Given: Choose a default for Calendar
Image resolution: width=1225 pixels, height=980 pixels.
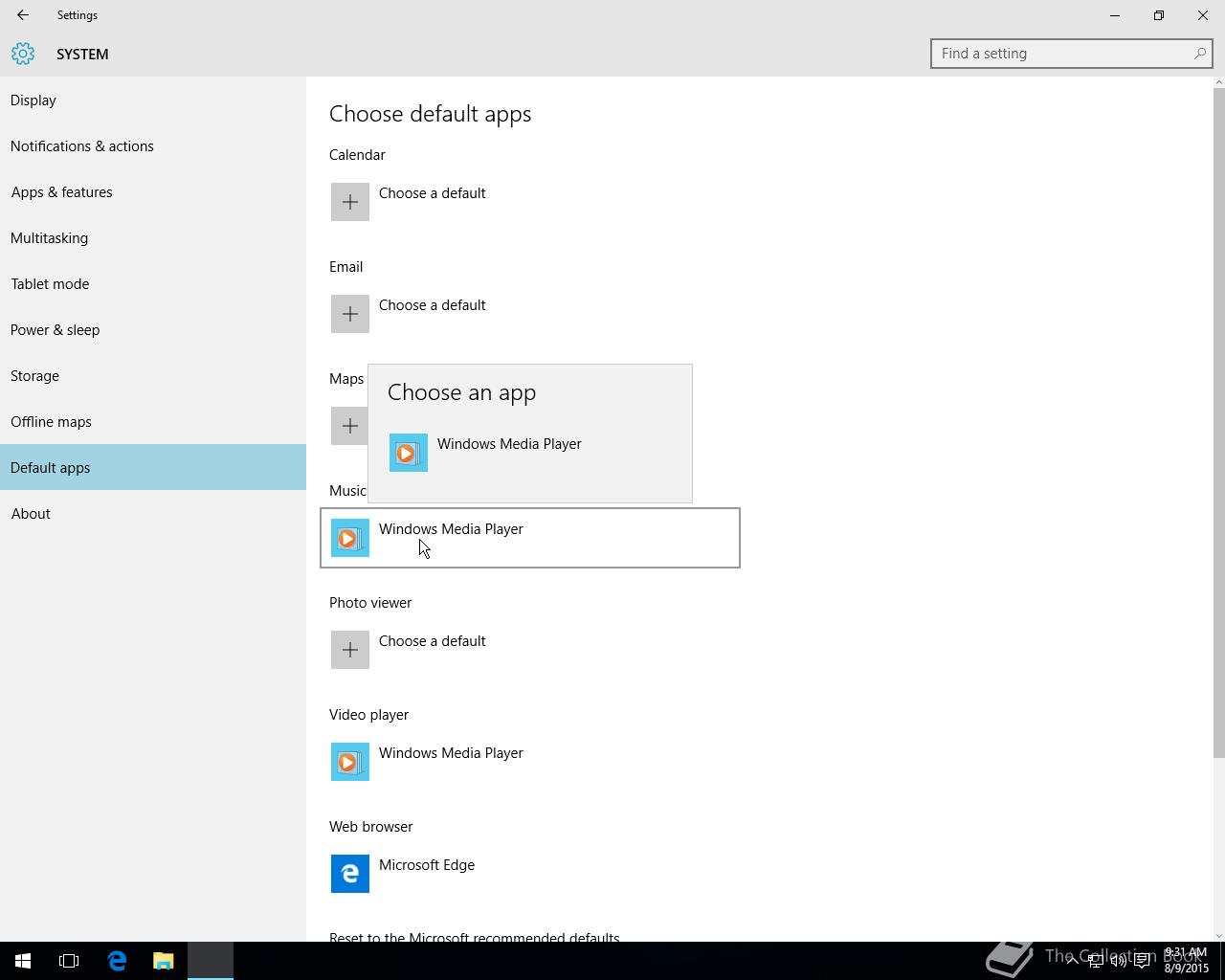Looking at the screenshot, I should [x=432, y=193].
